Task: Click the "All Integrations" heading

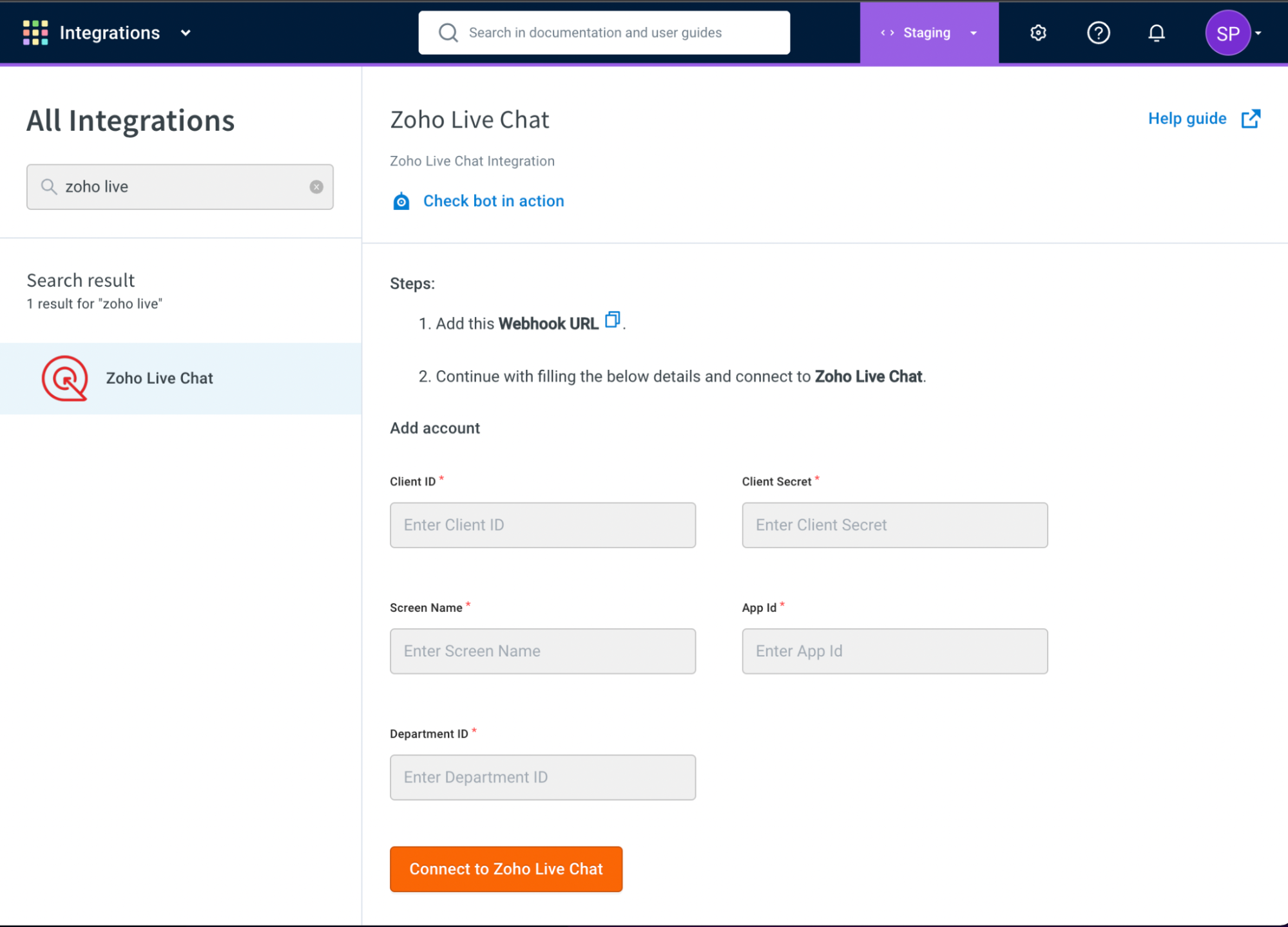Action: tap(130, 120)
